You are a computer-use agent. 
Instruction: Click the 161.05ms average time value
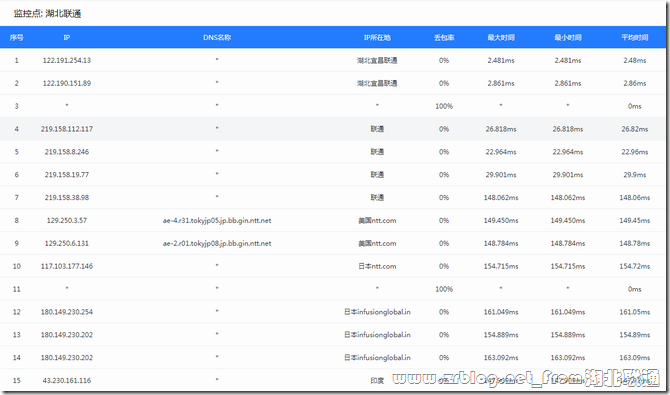[635, 312]
